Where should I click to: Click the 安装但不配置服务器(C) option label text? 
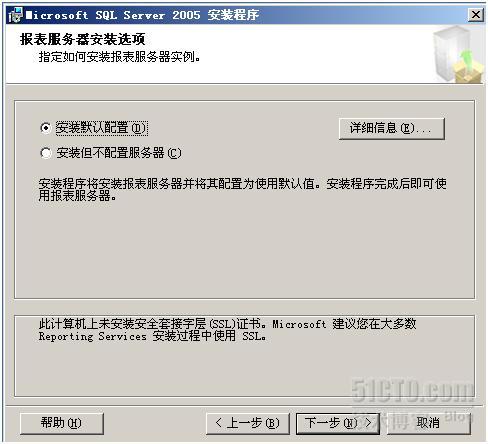point(119,153)
